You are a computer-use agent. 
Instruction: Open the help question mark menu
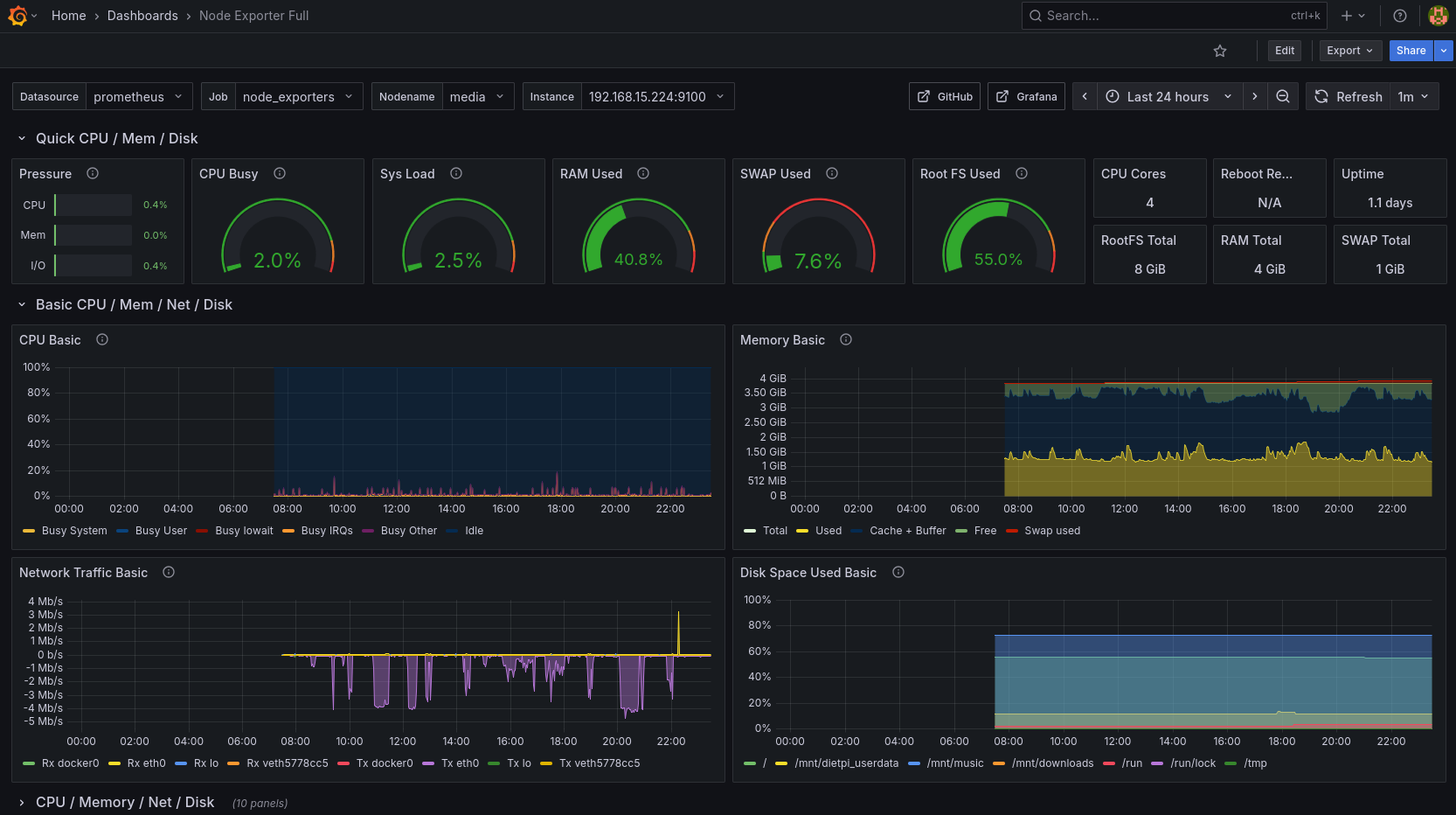click(x=1400, y=16)
